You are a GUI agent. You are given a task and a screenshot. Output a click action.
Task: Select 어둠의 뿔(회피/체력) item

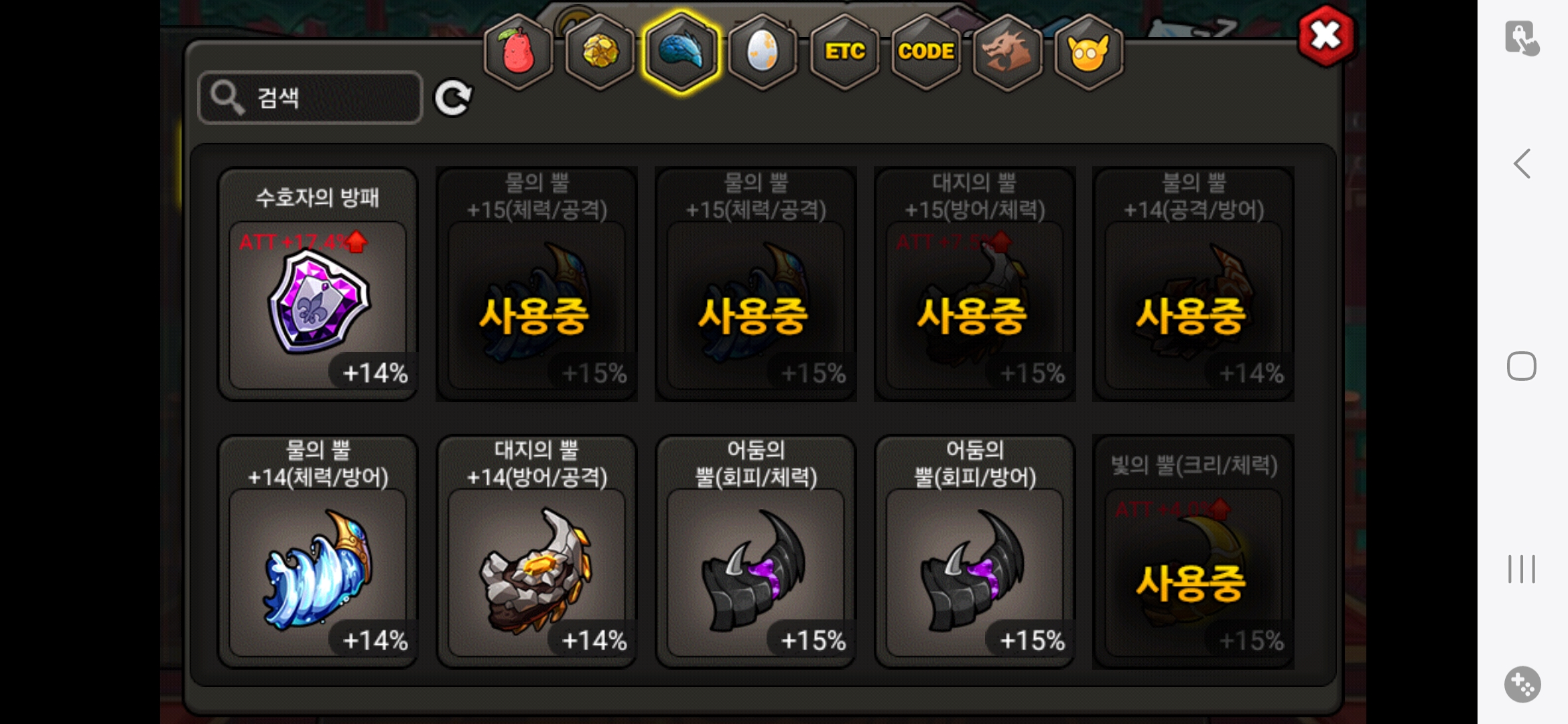click(x=756, y=552)
